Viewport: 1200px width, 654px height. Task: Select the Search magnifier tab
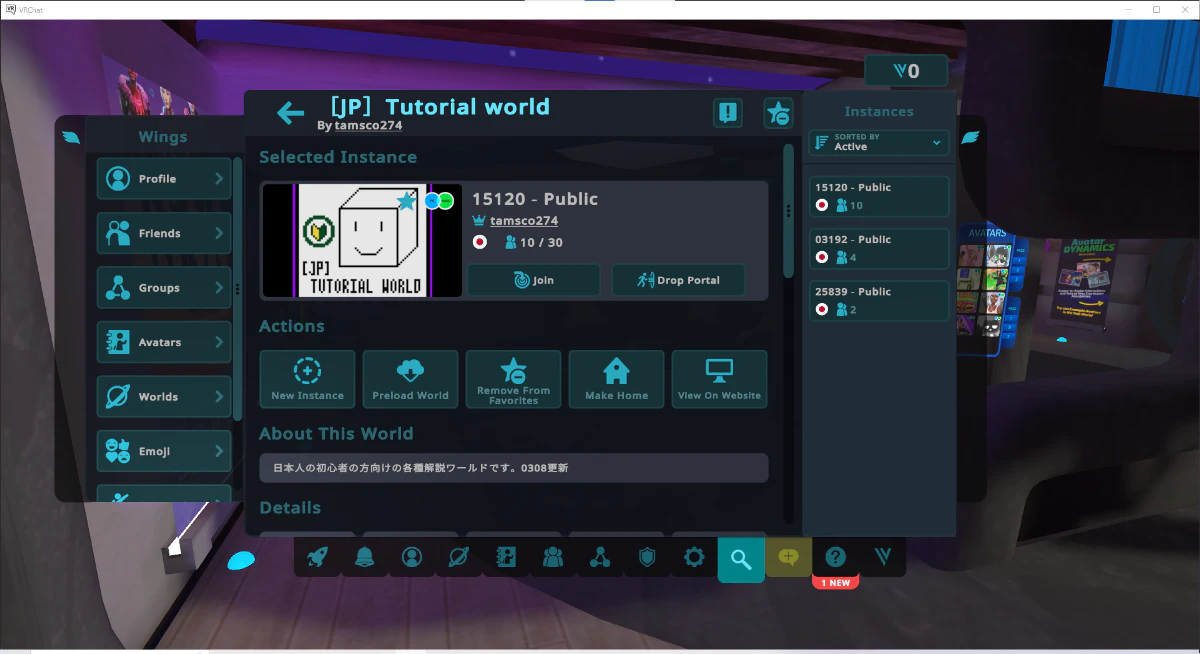click(741, 559)
